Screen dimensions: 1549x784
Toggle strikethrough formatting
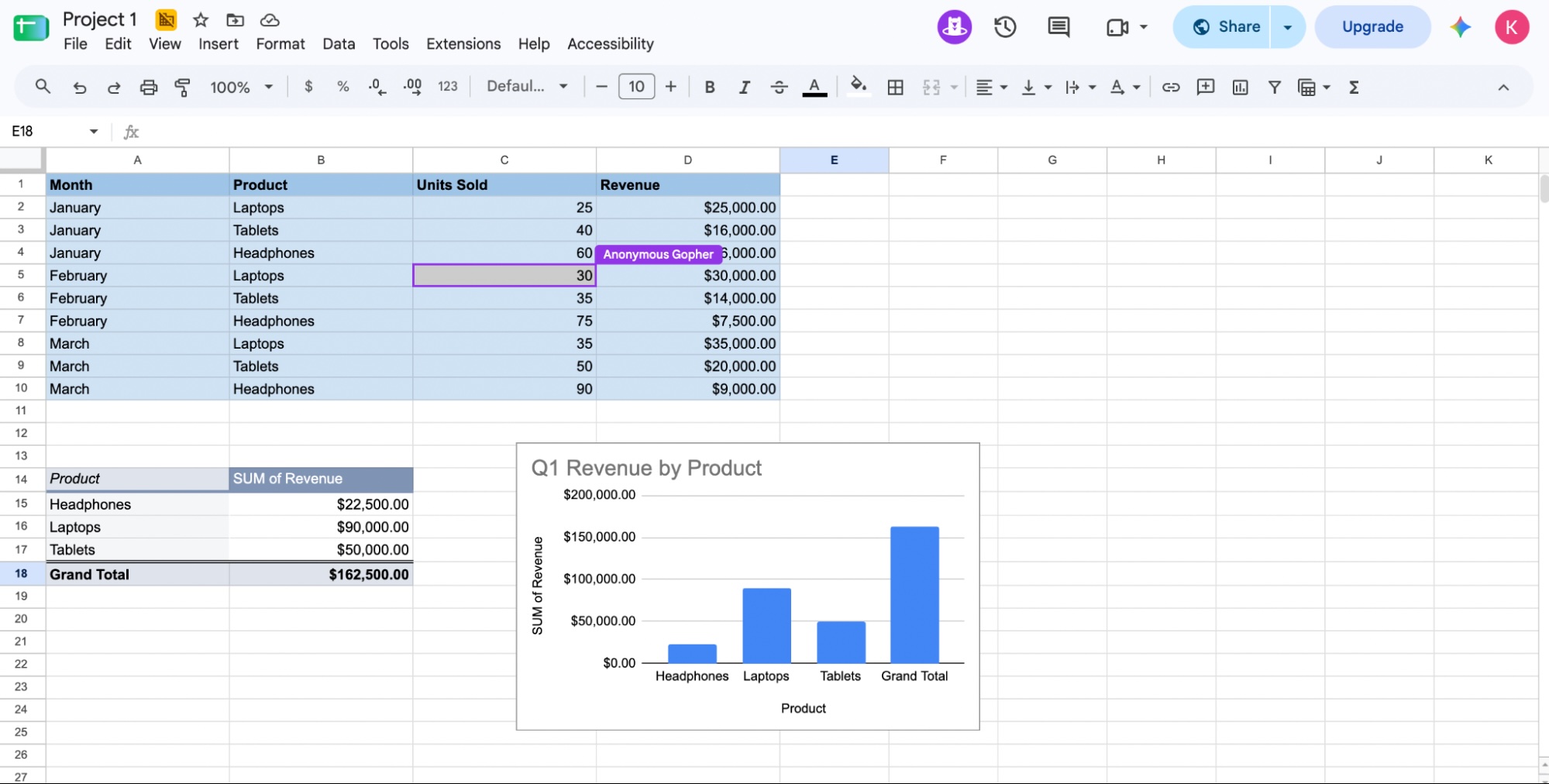(779, 88)
